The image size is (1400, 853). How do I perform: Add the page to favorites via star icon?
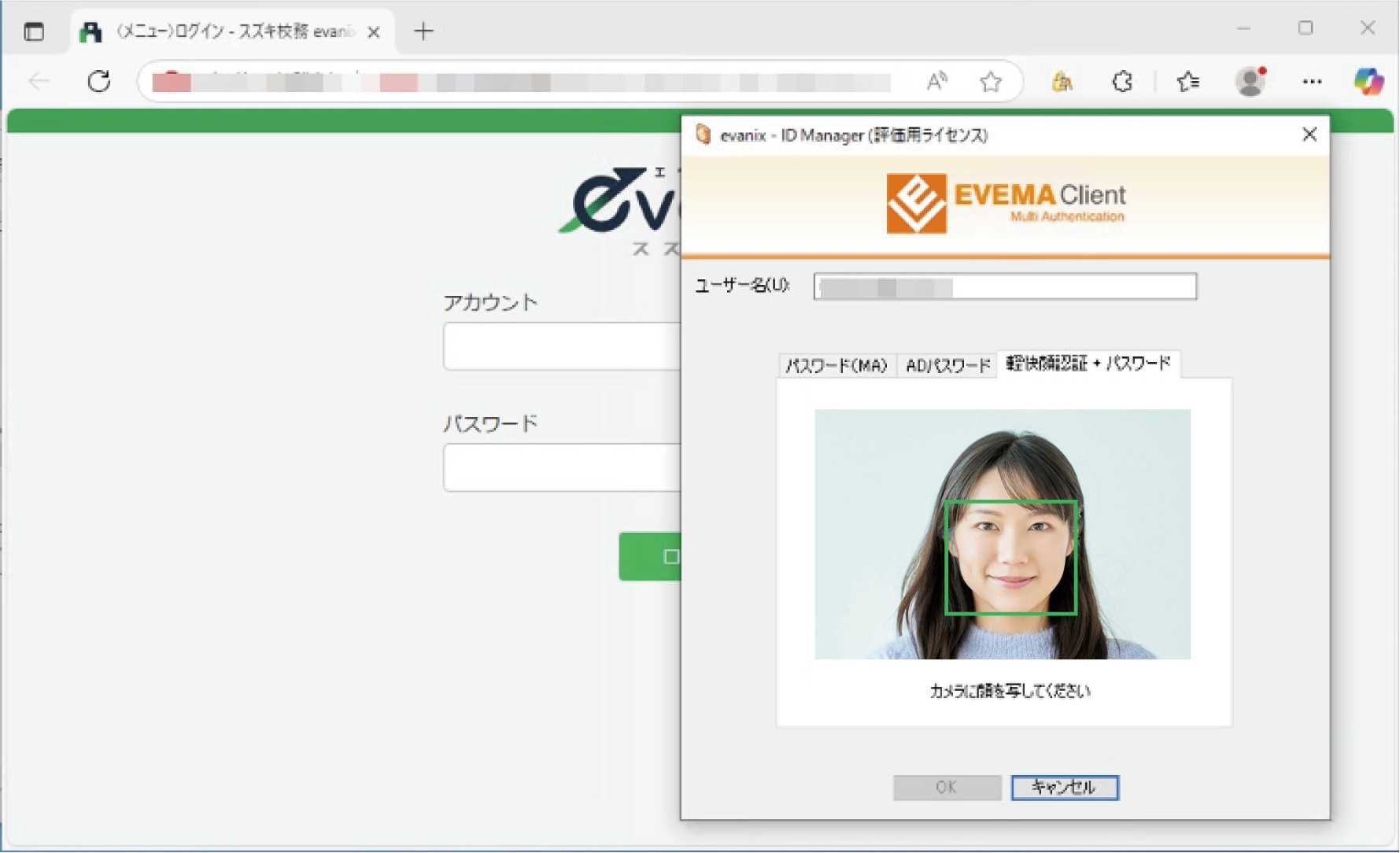pyautogui.click(x=991, y=82)
